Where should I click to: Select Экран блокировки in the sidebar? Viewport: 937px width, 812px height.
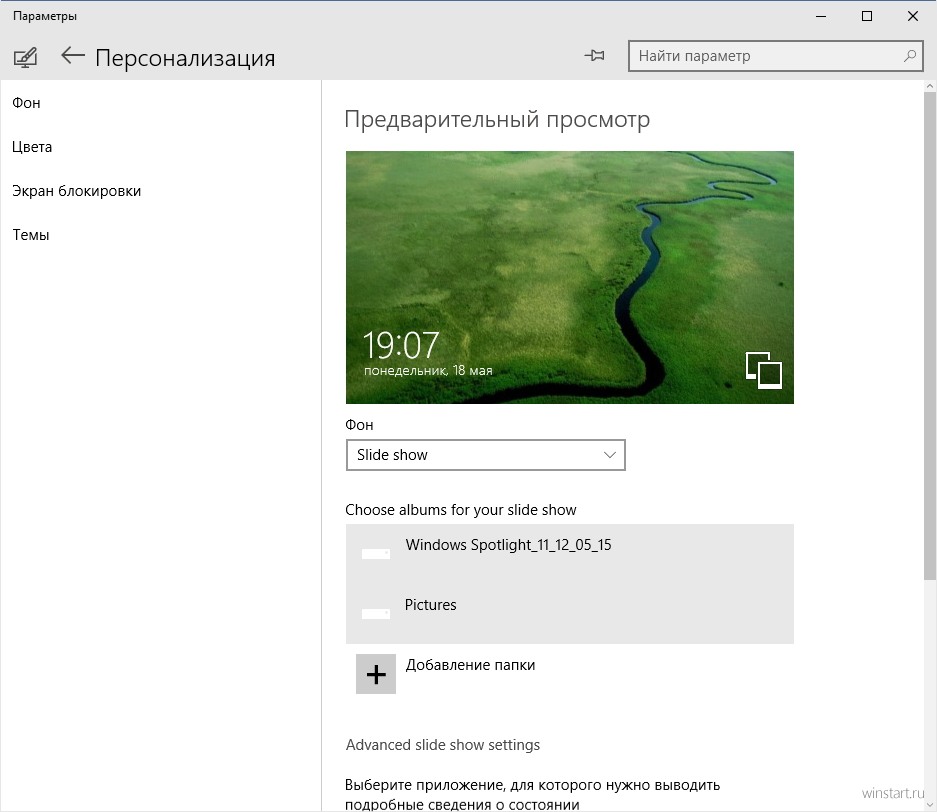[x=76, y=191]
